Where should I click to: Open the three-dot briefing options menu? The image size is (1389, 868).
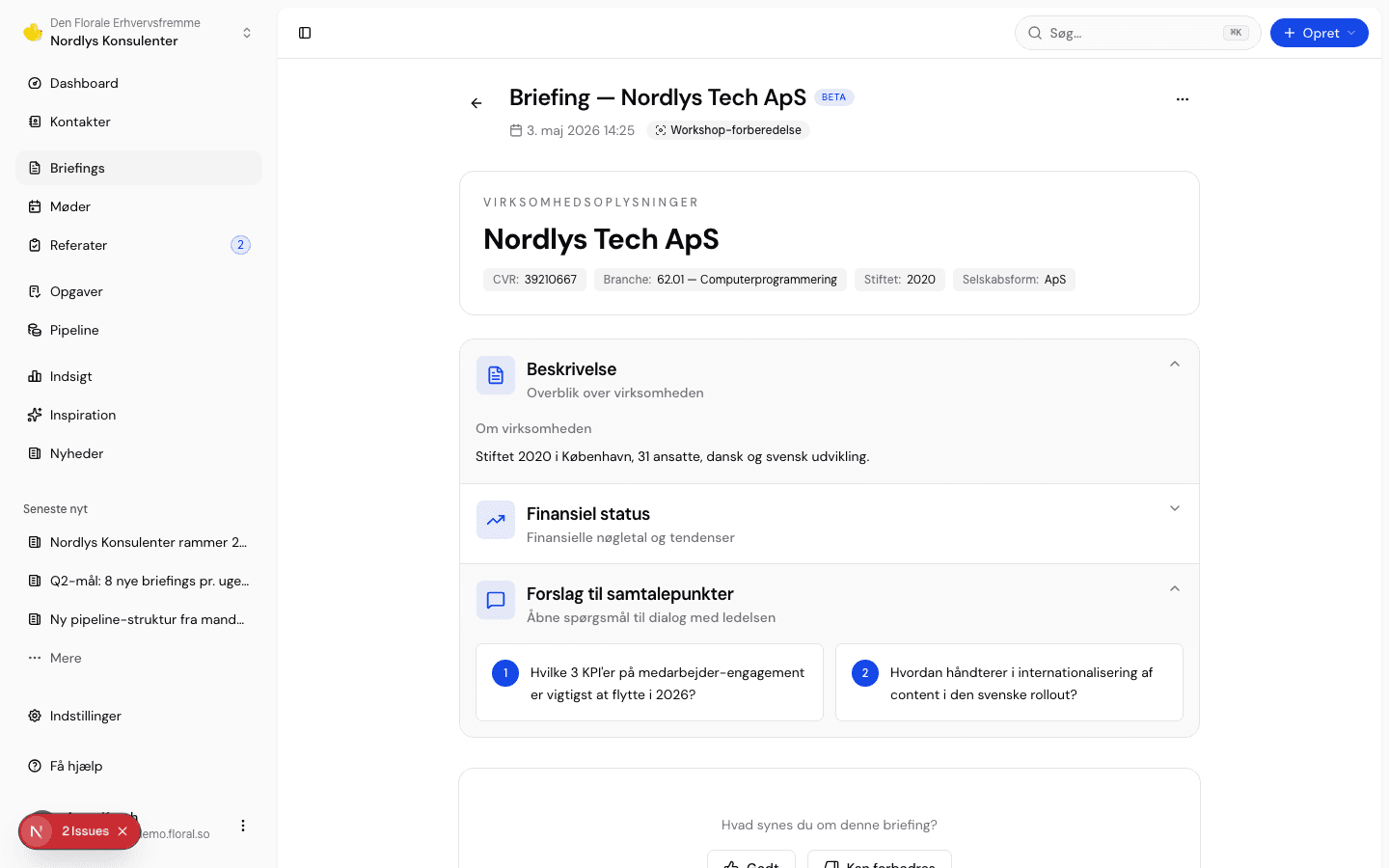coord(1183,99)
